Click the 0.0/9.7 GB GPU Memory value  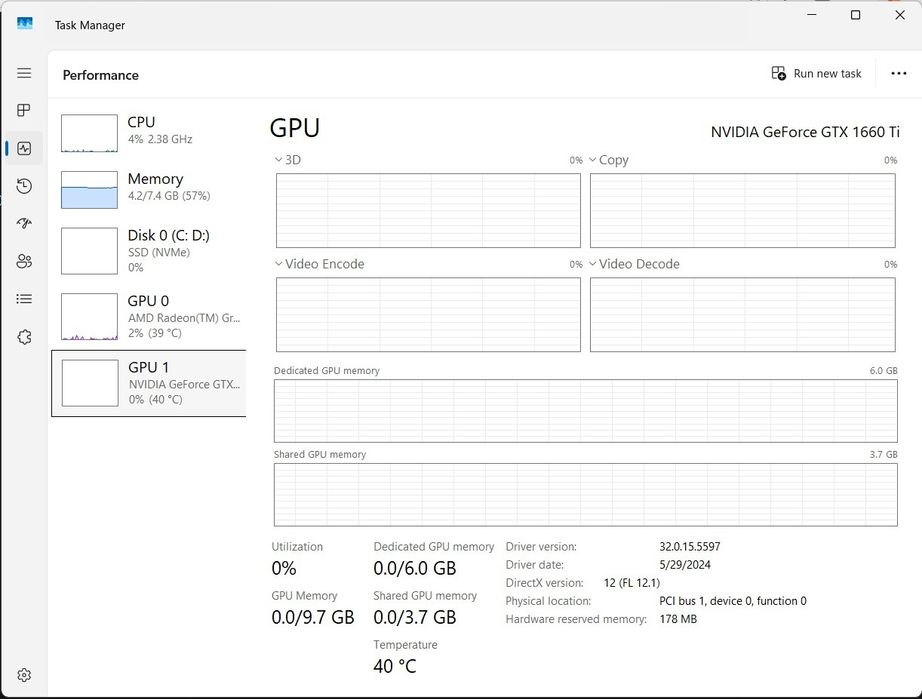click(x=313, y=617)
